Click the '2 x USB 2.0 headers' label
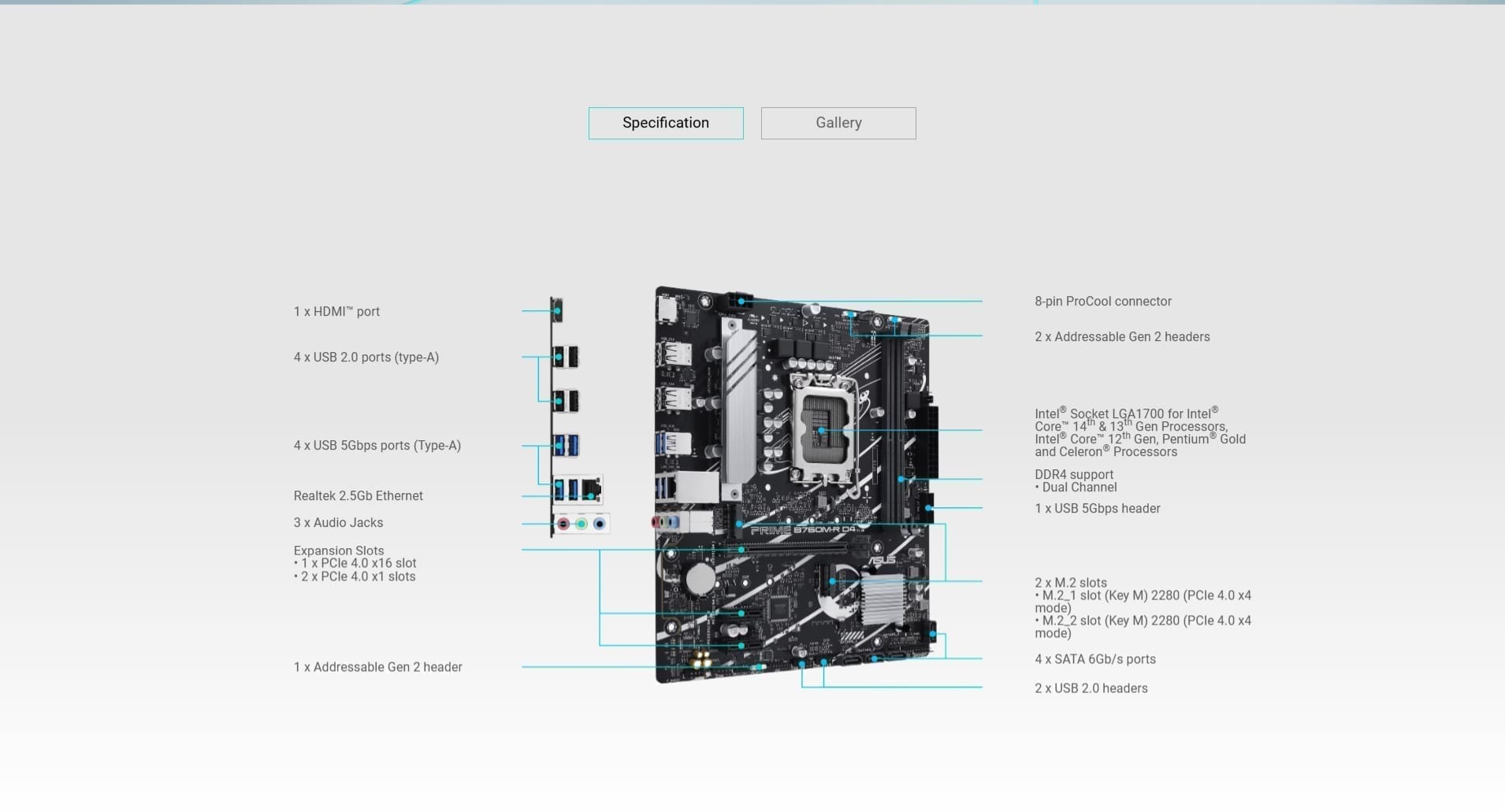The height and width of the screenshot is (812, 1505). tap(1091, 688)
